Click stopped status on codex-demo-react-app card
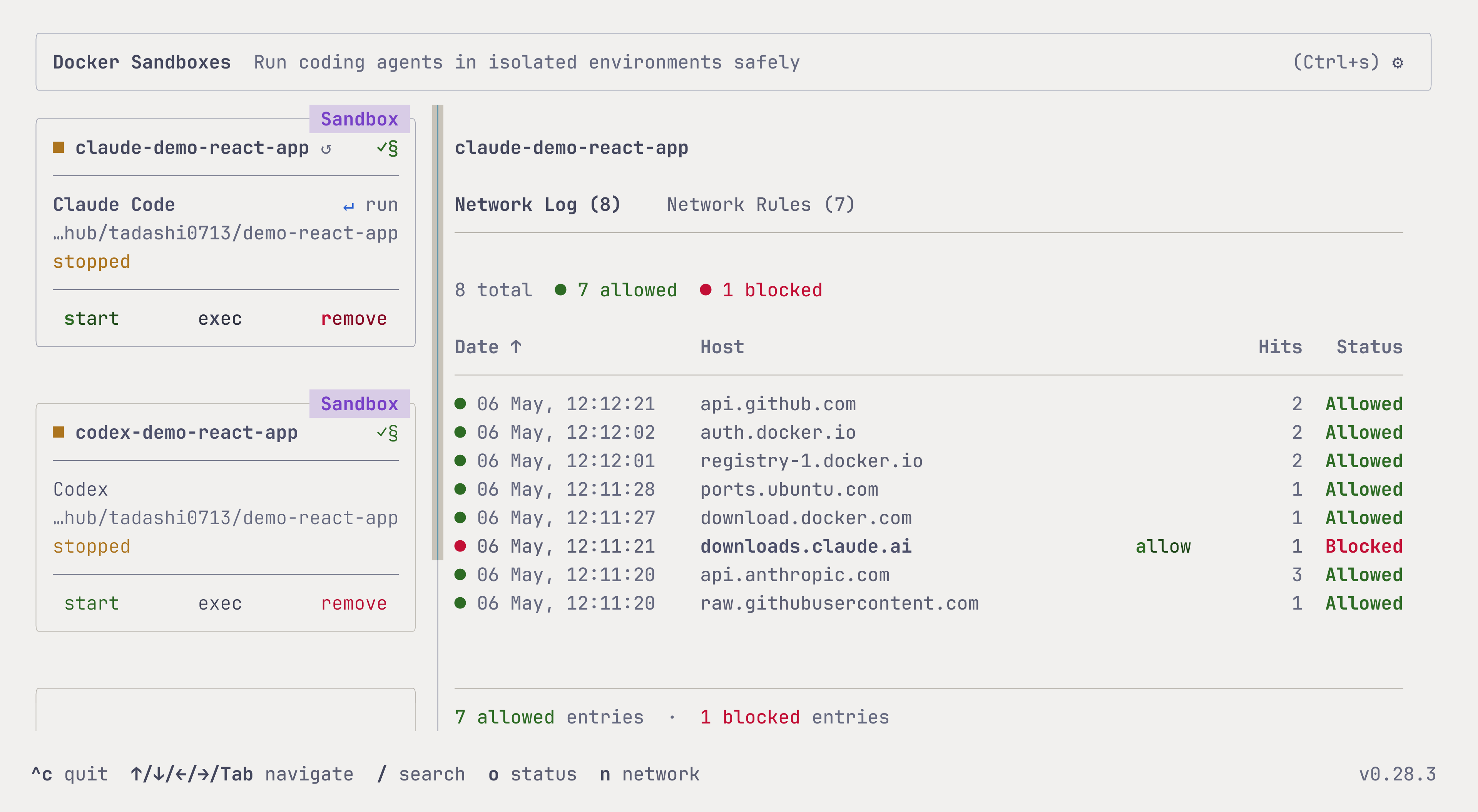This screenshot has width=1478, height=812. coord(92,547)
